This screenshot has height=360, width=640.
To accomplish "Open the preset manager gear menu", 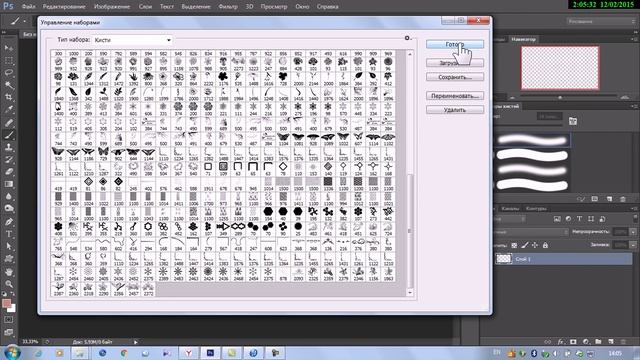I will point(407,38).
